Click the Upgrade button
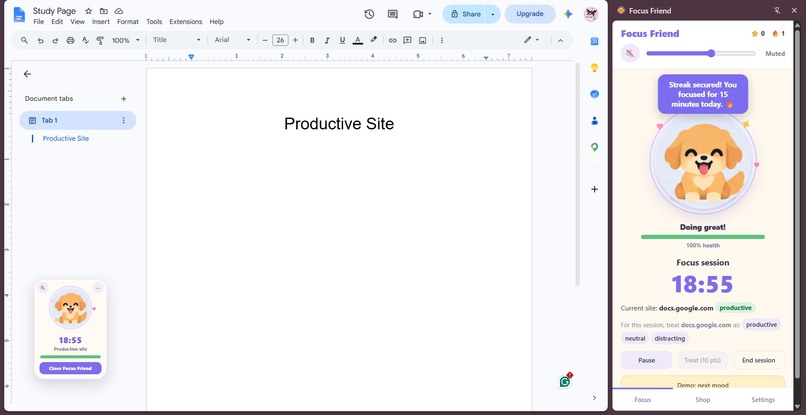This screenshot has width=806, height=415. (x=530, y=14)
